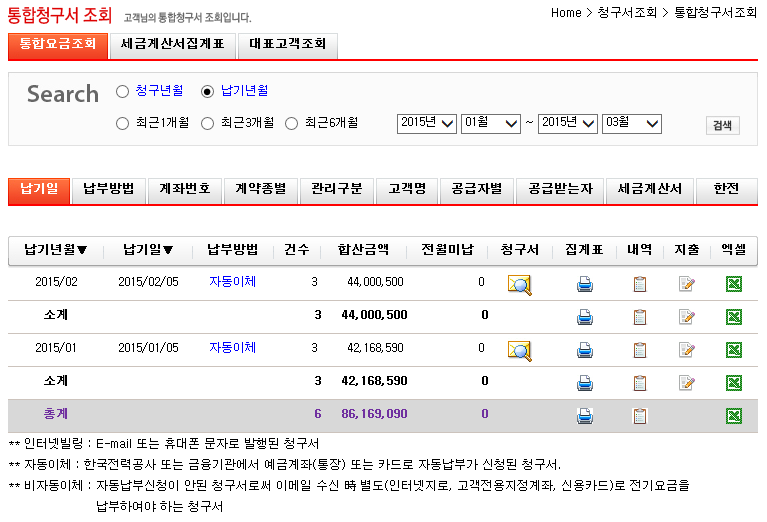767x522 pixels.
Task: Click total amount 86,169,090
Action: (374, 414)
